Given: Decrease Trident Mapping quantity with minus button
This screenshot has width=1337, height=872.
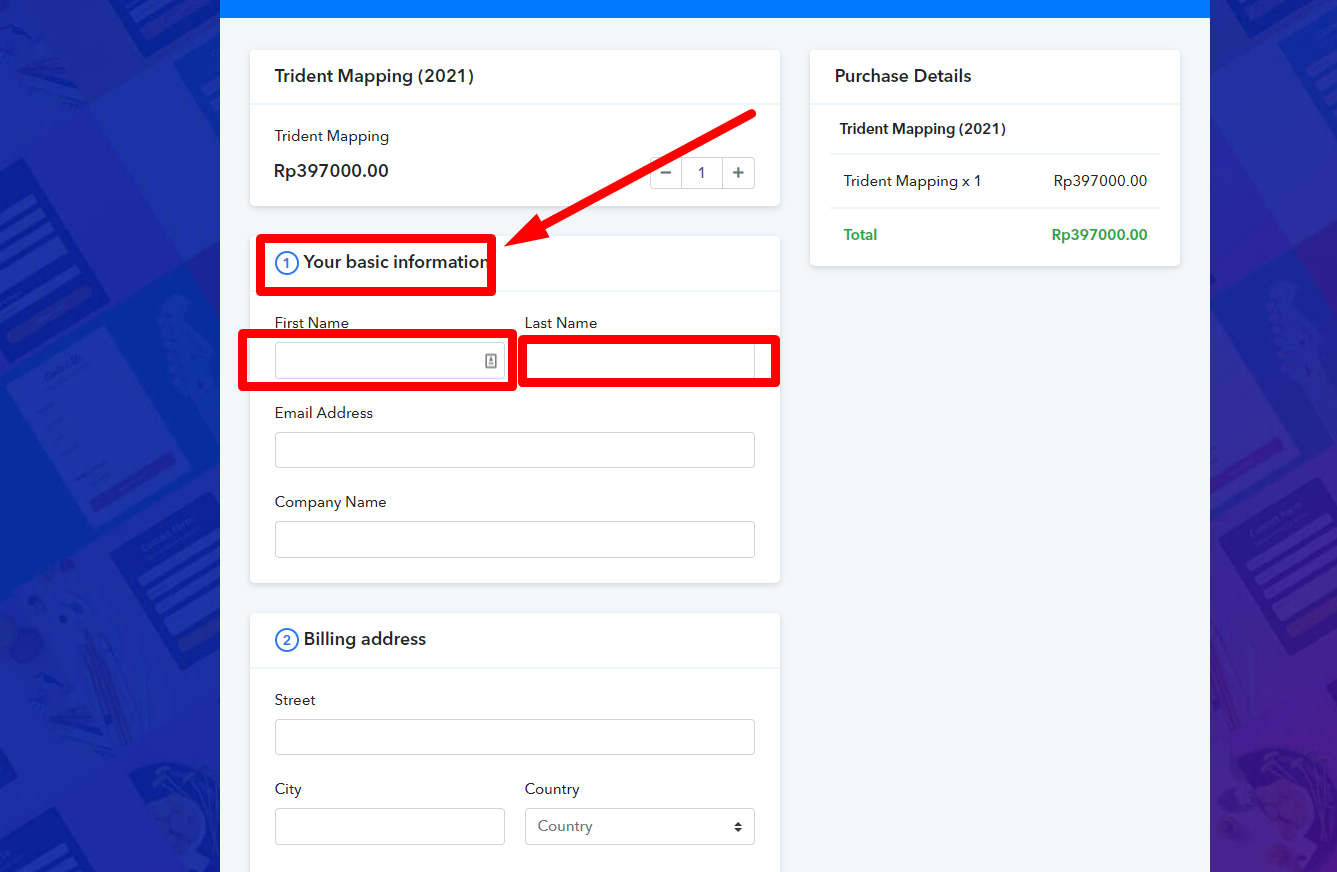Looking at the screenshot, I should tap(667, 173).
